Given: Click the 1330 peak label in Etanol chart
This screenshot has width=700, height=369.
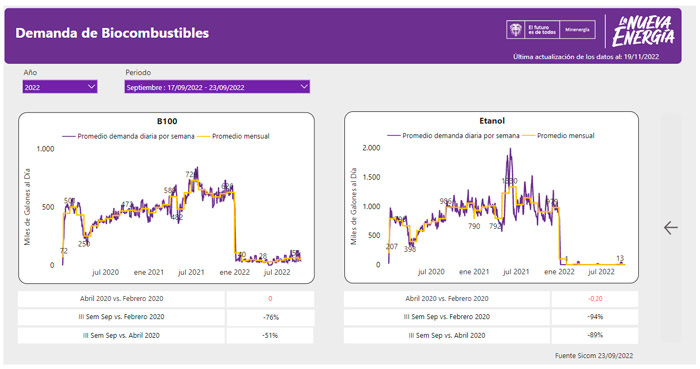Looking at the screenshot, I should point(509,181).
